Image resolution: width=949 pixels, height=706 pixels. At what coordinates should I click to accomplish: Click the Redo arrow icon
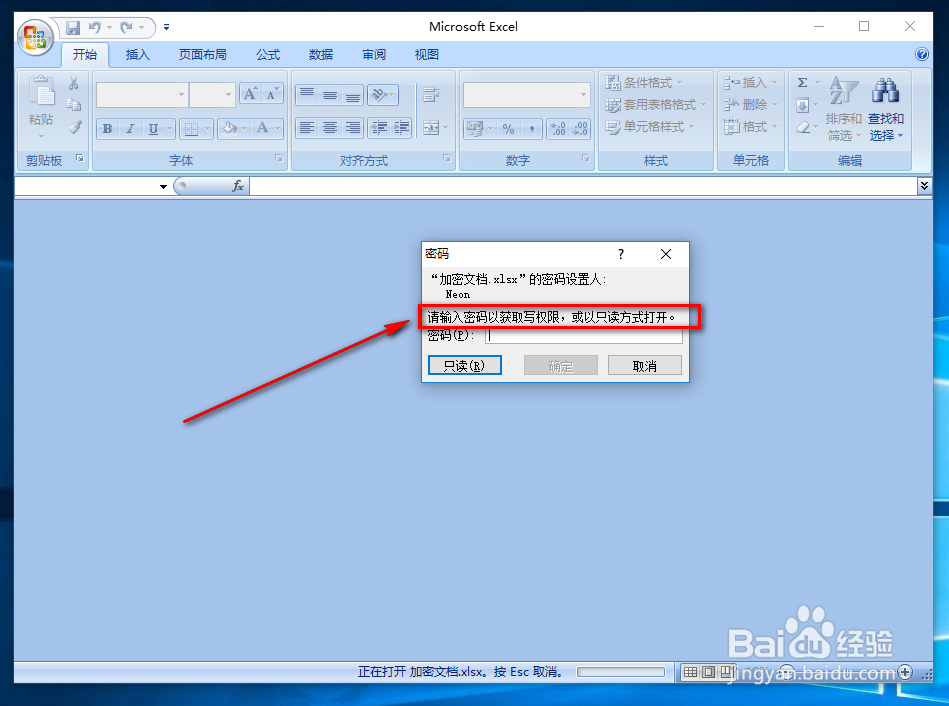pyautogui.click(x=126, y=27)
